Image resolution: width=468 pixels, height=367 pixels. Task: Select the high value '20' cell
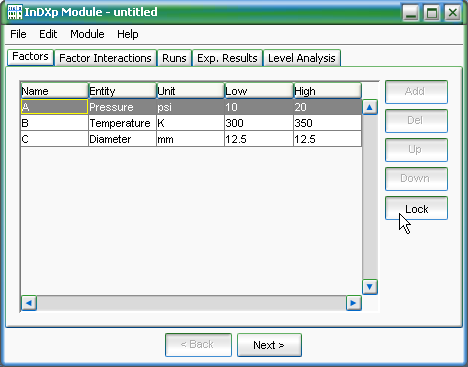[327, 107]
